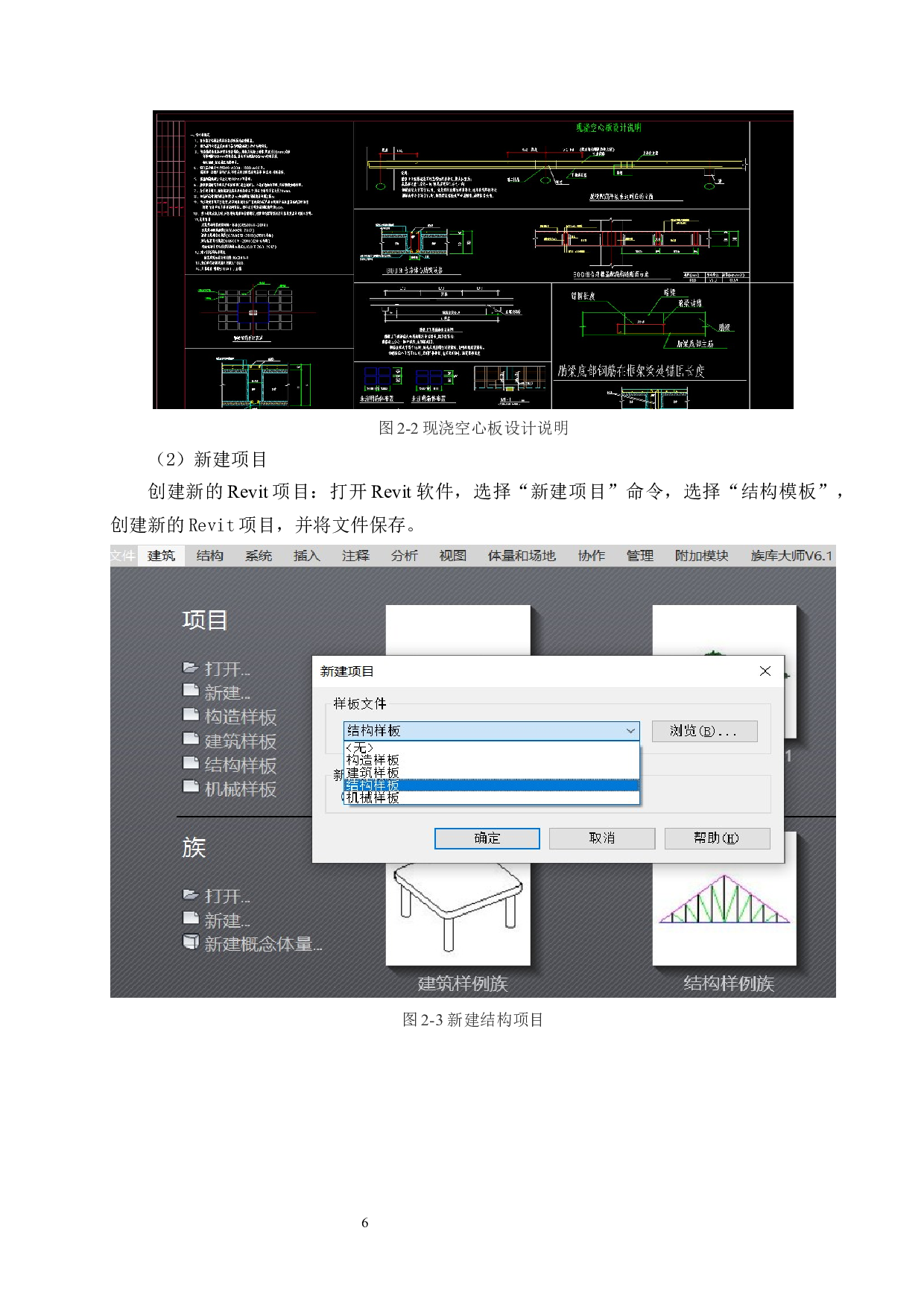Switch to the 分析 ribbon tab
The image size is (924, 1307).
click(404, 556)
